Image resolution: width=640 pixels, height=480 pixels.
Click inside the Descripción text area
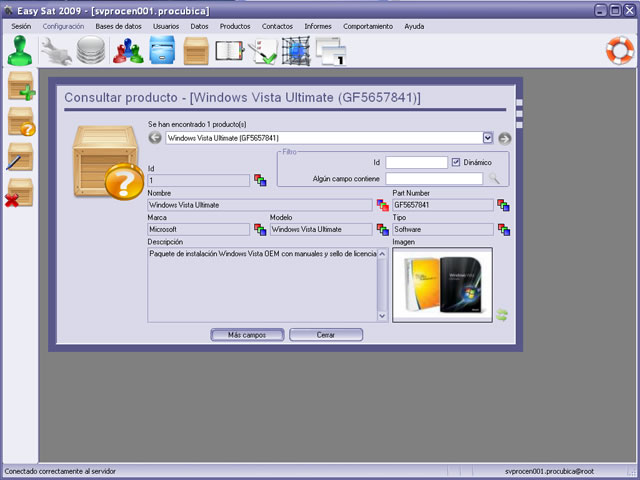(262, 285)
